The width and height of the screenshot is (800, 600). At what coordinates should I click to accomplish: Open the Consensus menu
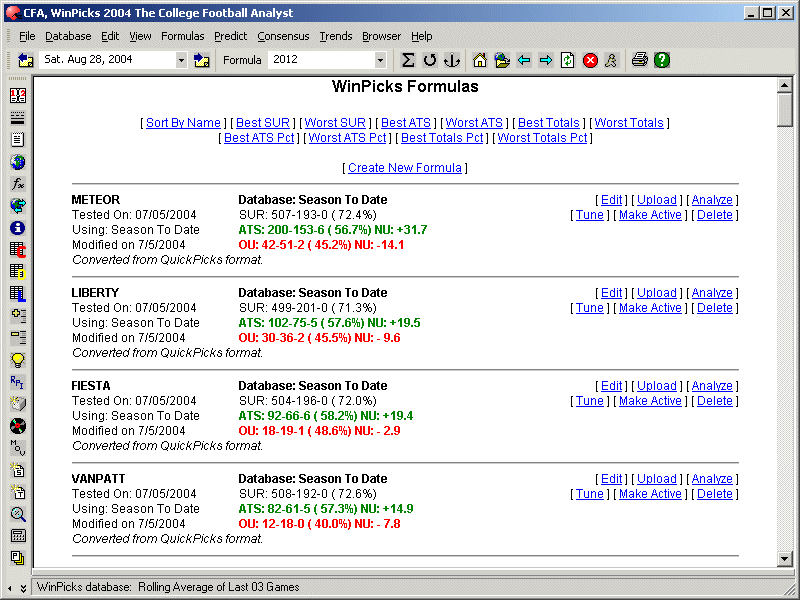click(x=283, y=36)
